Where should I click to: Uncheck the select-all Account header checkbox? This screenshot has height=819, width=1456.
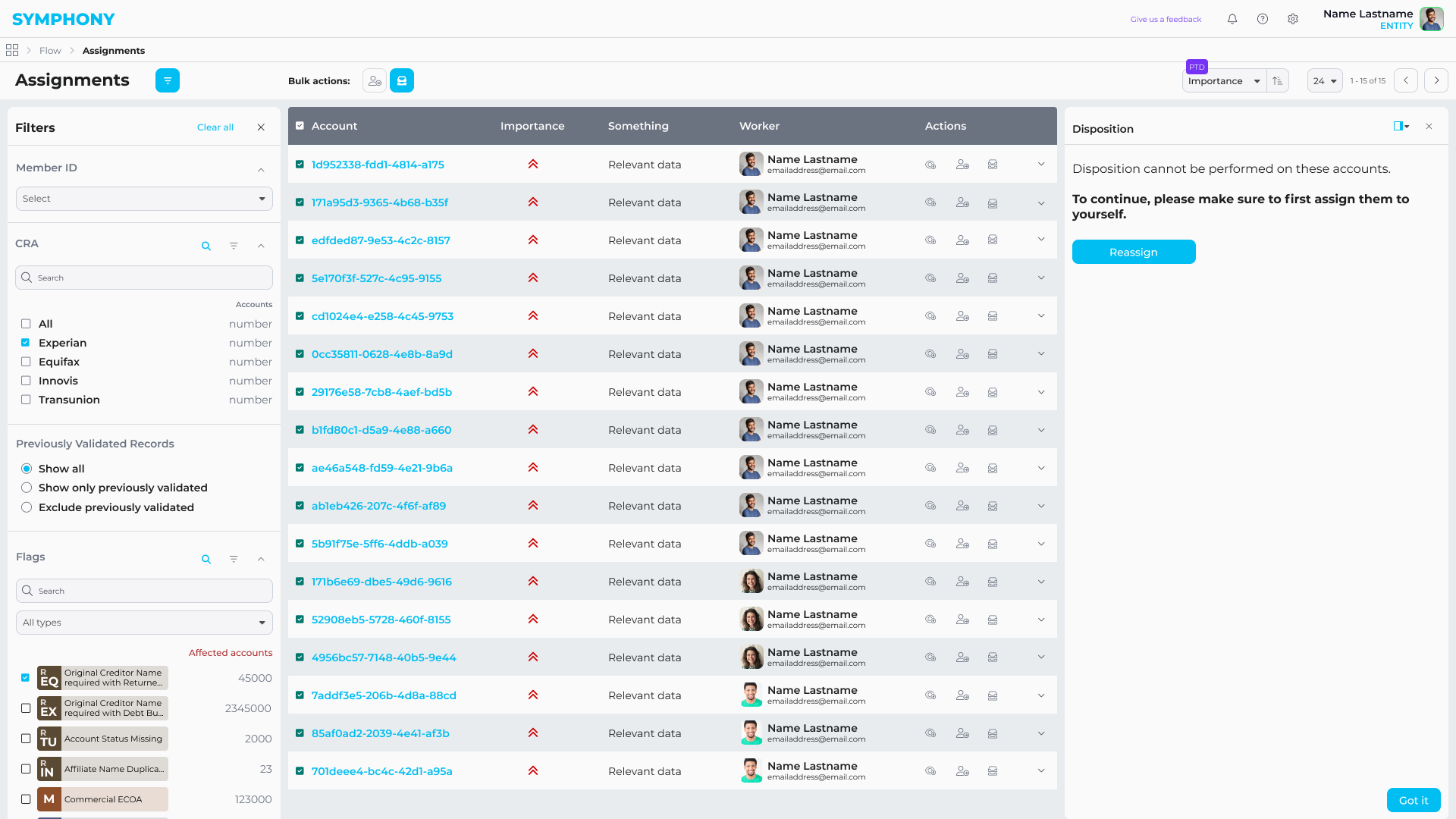[x=300, y=126]
